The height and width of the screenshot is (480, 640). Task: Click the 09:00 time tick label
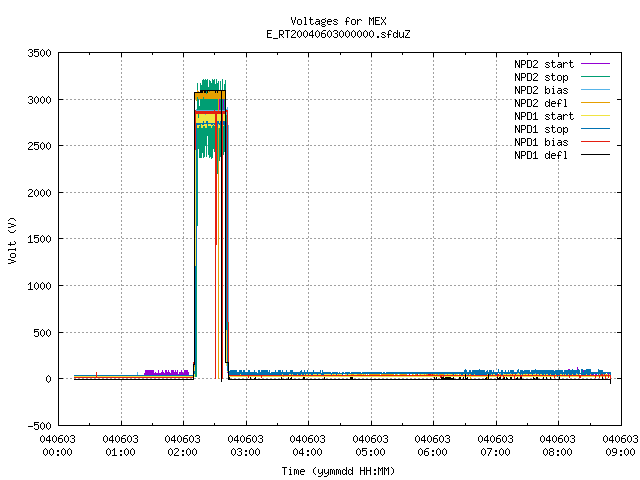(x=620, y=452)
